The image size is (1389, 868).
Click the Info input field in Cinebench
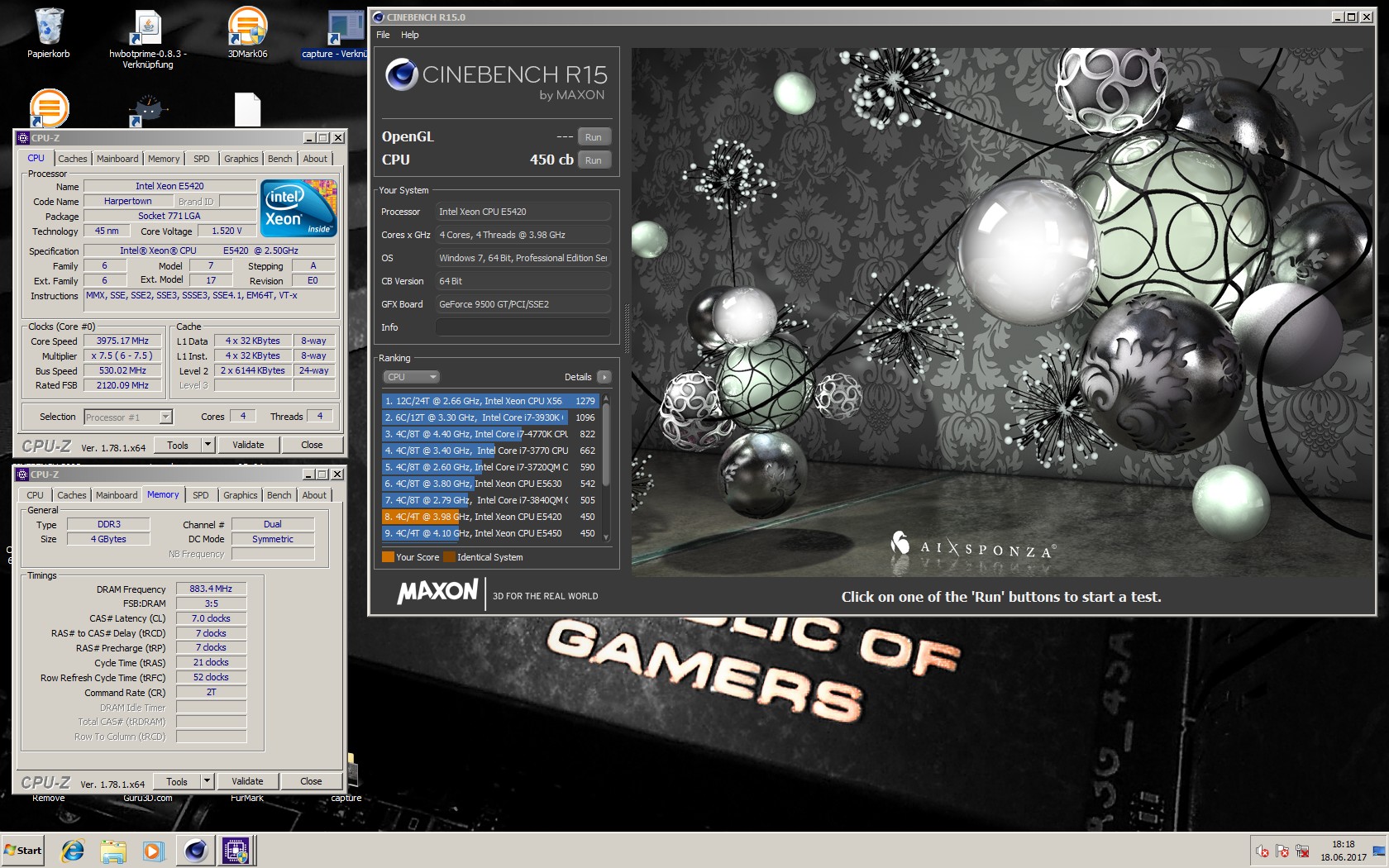523,327
